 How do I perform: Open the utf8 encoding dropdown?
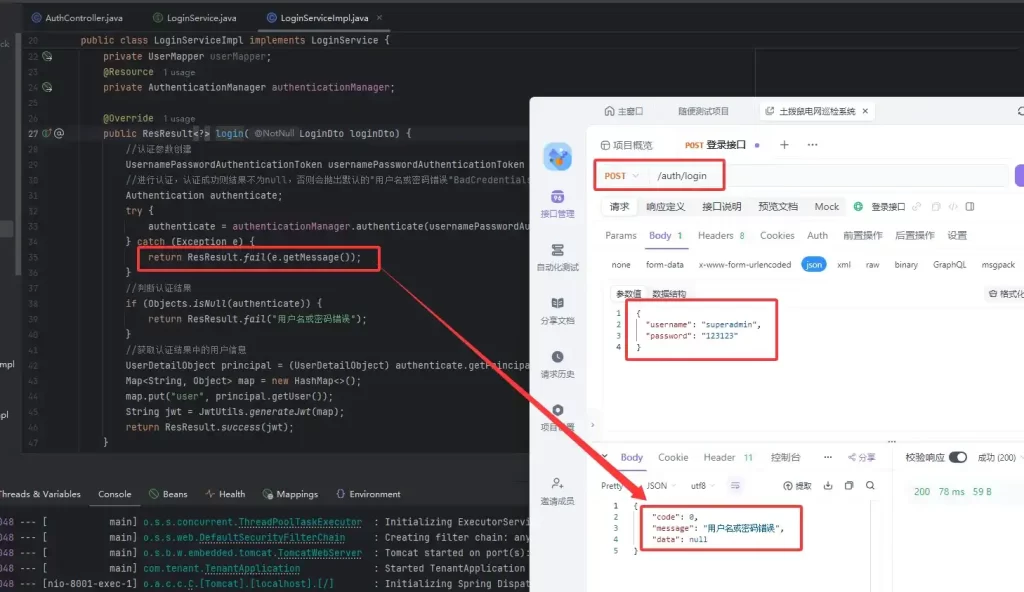pos(706,485)
